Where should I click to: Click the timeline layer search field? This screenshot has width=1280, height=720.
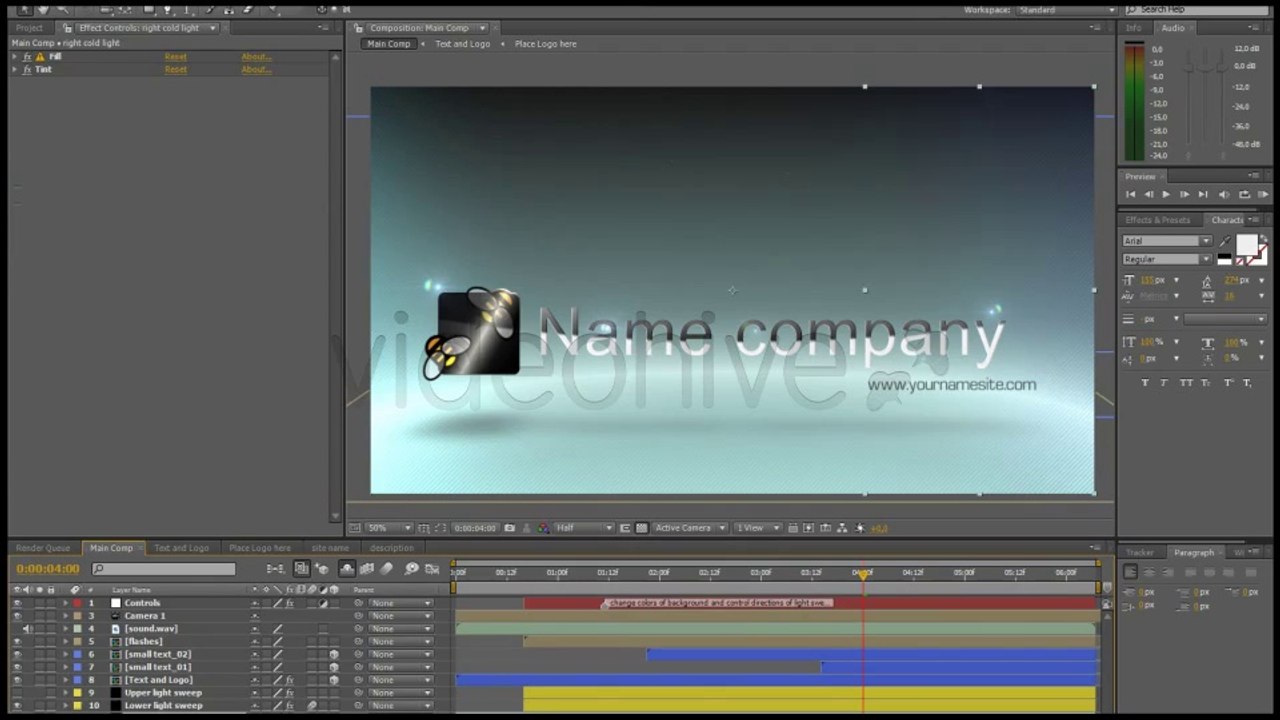click(x=164, y=569)
